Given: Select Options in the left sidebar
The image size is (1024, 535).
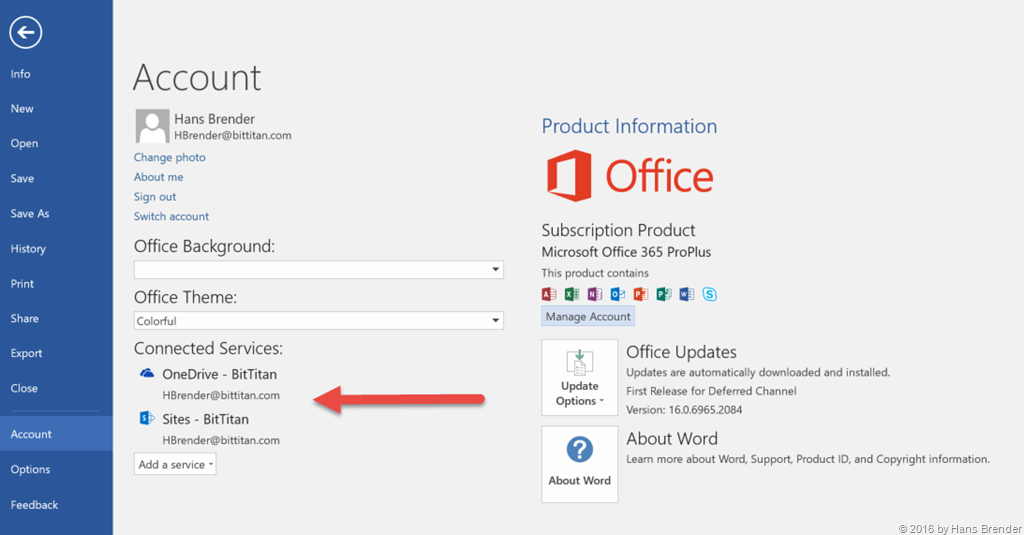Looking at the screenshot, I should [x=30, y=469].
